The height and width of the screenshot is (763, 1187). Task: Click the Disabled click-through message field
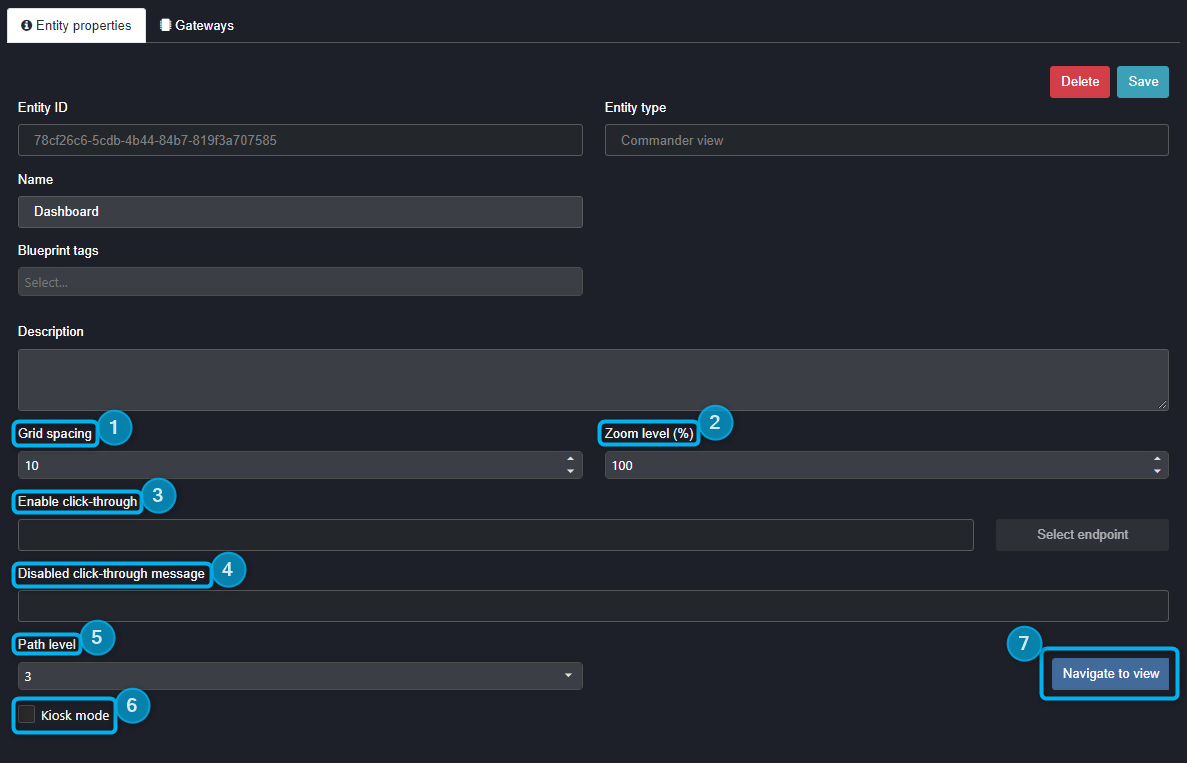coord(590,605)
